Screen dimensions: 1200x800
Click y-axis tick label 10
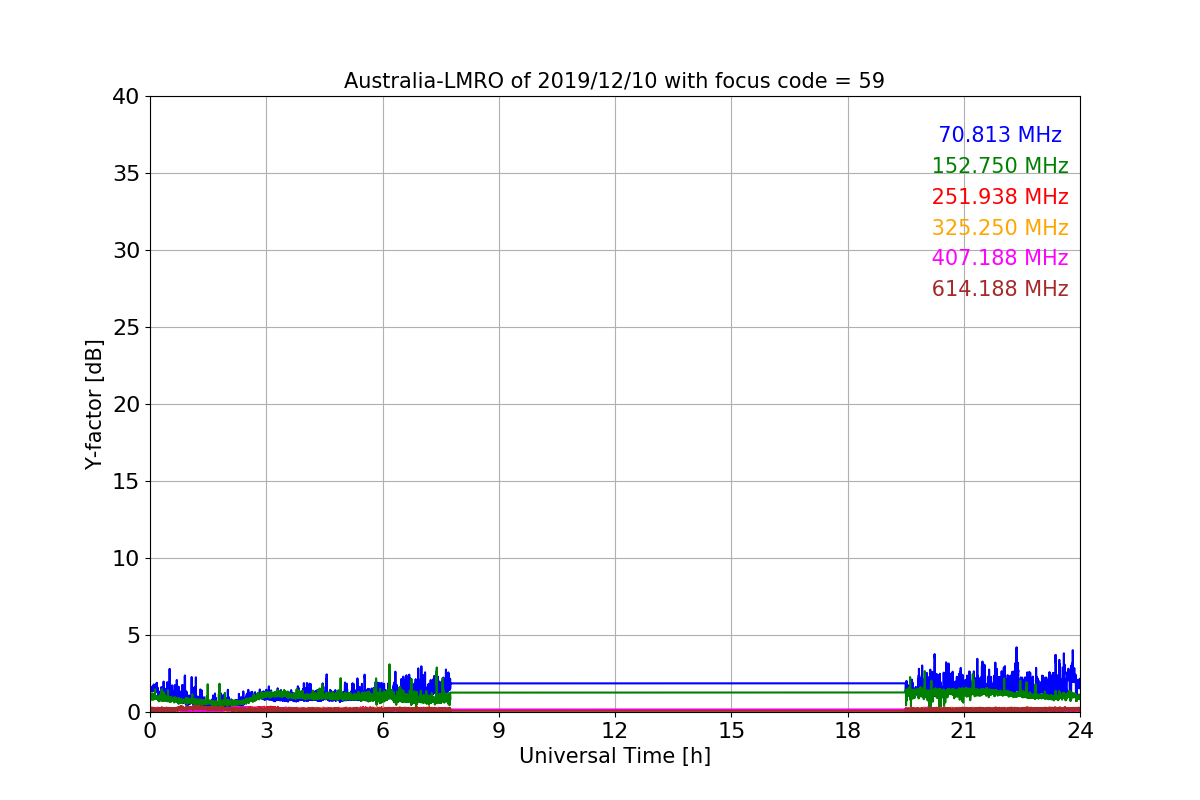tap(126, 559)
